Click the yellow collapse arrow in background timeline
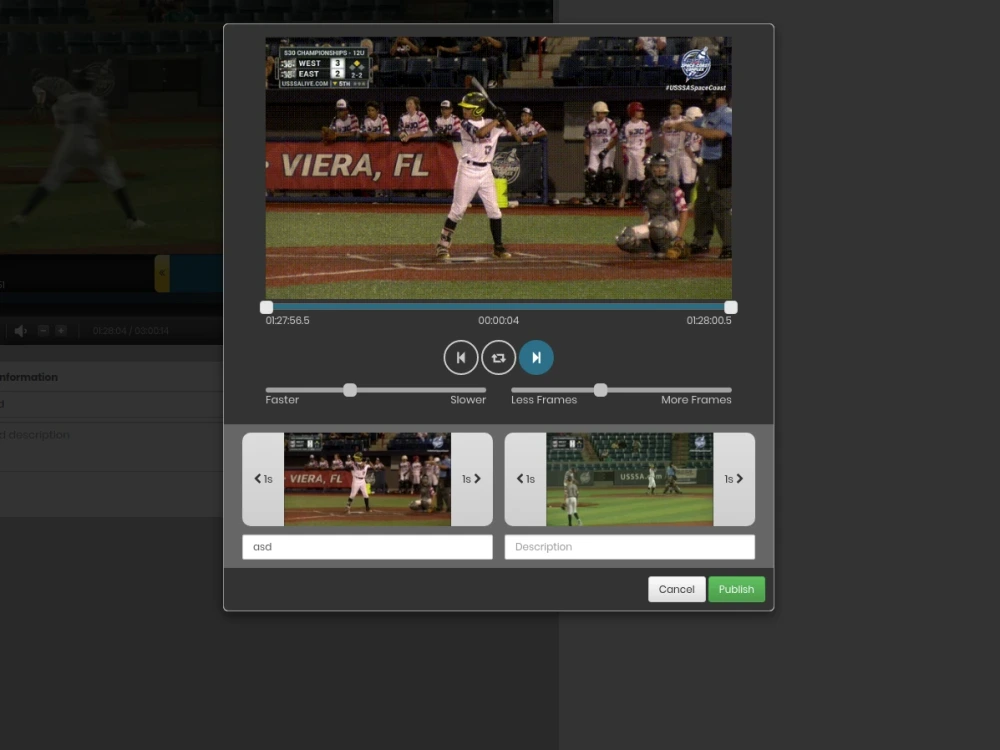The width and height of the screenshot is (1000, 750). (162, 273)
